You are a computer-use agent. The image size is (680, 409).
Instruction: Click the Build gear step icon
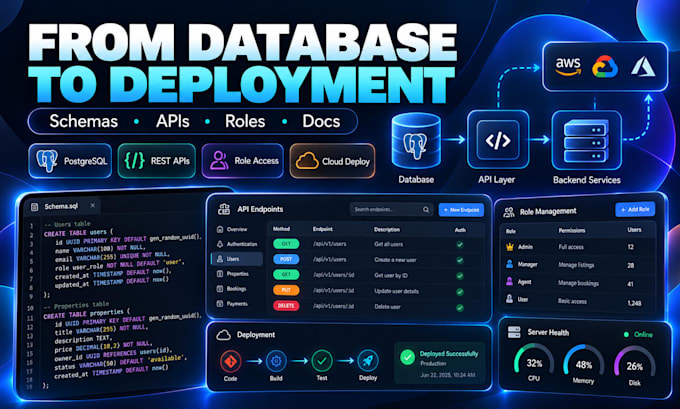[276, 361]
